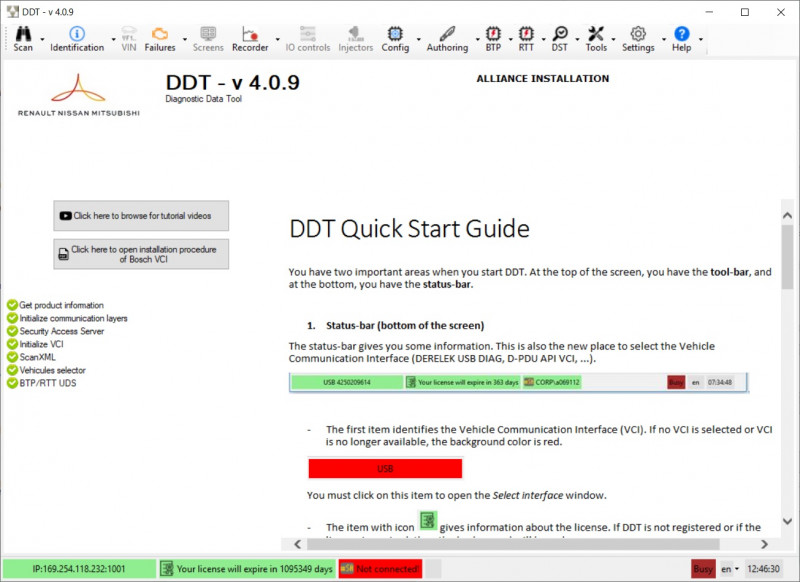This screenshot has width=800, height=582.
Task: Open the Config chip tool
Action: 395,39
